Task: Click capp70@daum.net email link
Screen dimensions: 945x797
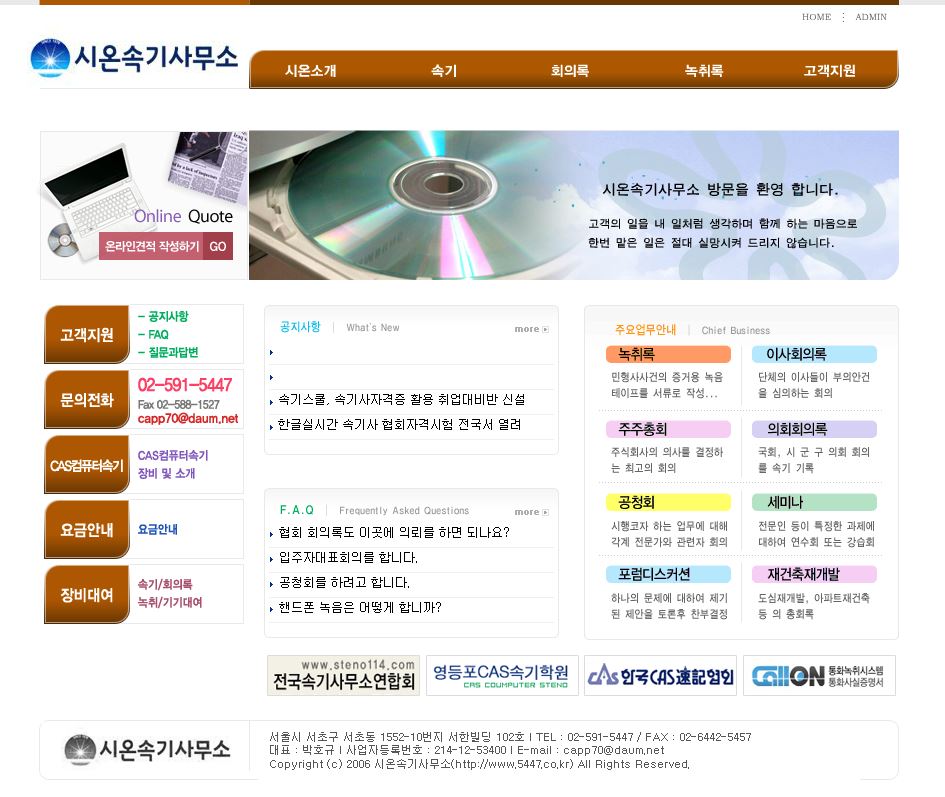Action: click(x=187, y=418)
